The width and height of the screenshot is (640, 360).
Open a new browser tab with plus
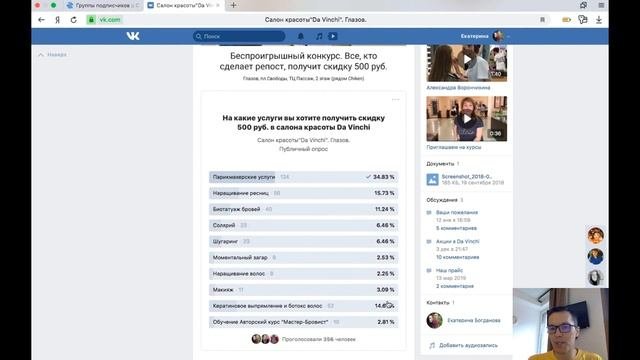(x=233, y=5)
